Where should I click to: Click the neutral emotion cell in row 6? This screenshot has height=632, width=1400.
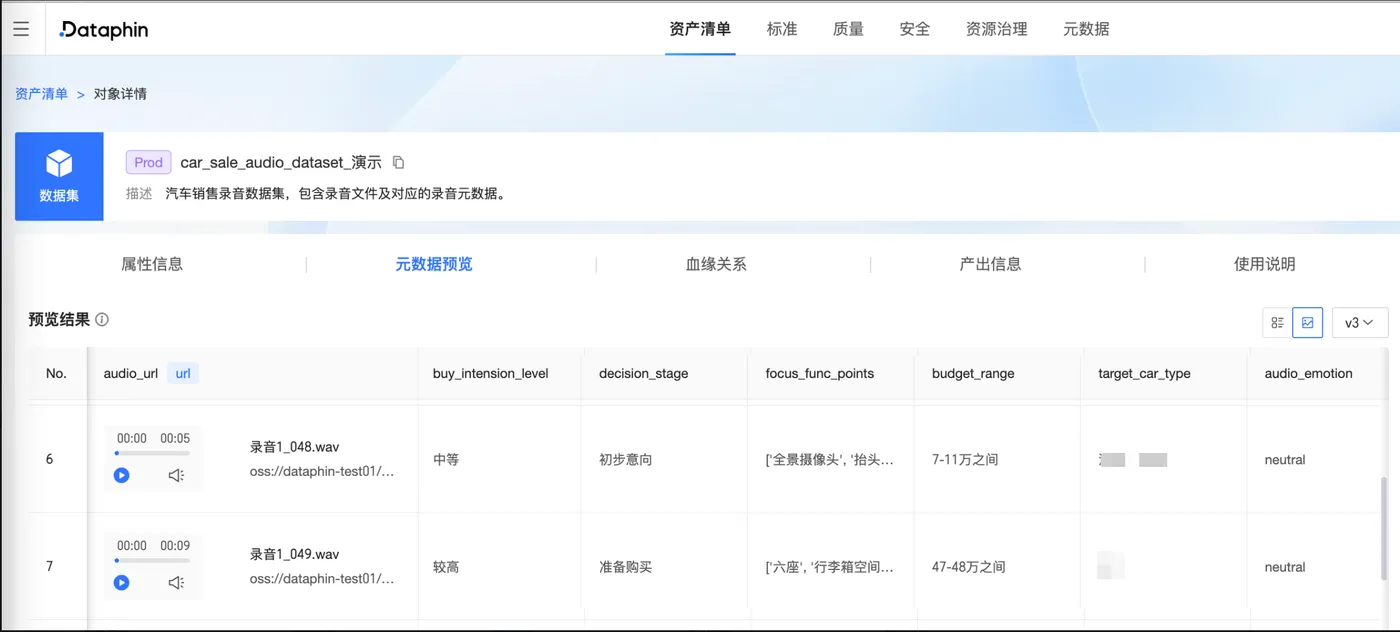(x=1285, y=460)
